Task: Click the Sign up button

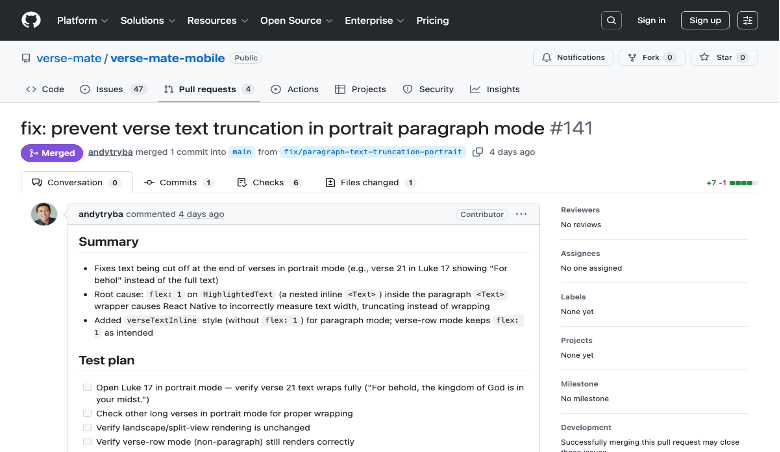Action: [x=705, y=20]
